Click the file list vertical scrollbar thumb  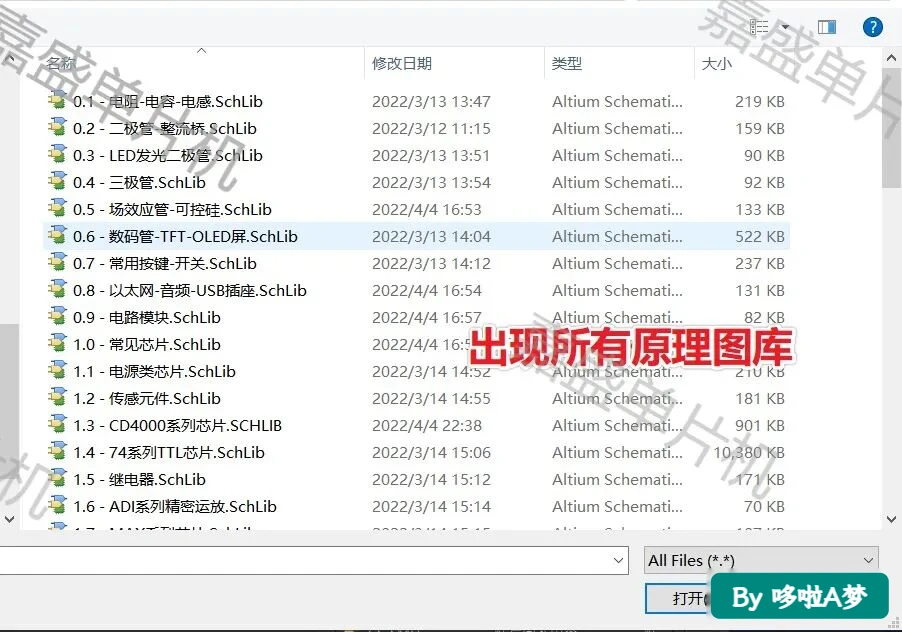coord(891,128)
